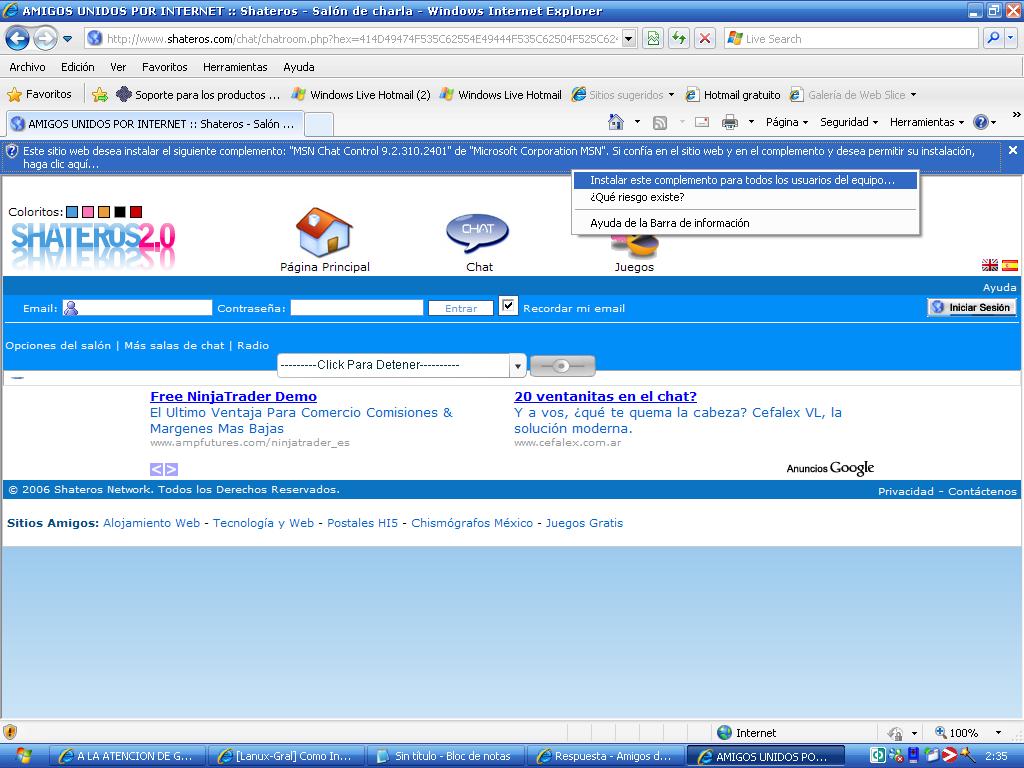Open the Herramientas menu in menu bar
This screenshot has height=768, width=1024.
(235, 67)
